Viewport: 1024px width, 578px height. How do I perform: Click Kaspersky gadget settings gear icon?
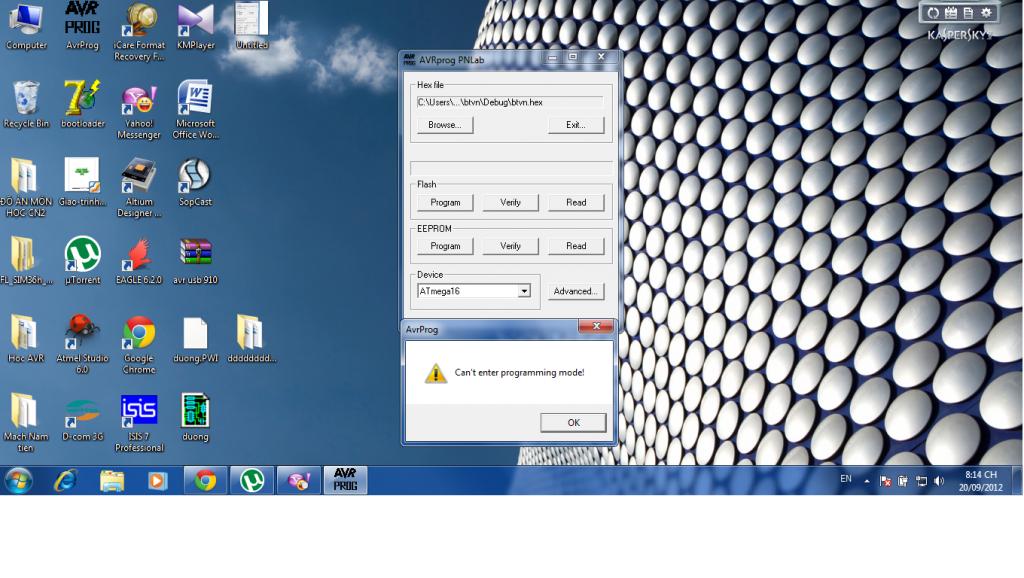click(x=986, y=12)
